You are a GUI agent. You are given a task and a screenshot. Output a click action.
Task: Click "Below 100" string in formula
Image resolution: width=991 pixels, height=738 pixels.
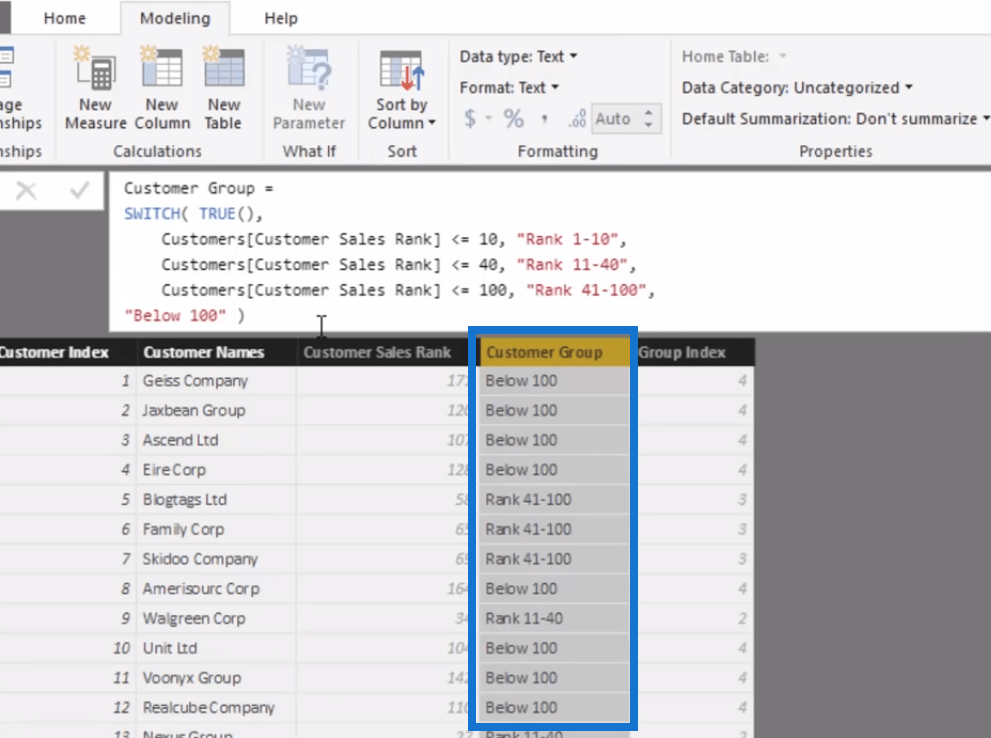(x=175, y=315)
